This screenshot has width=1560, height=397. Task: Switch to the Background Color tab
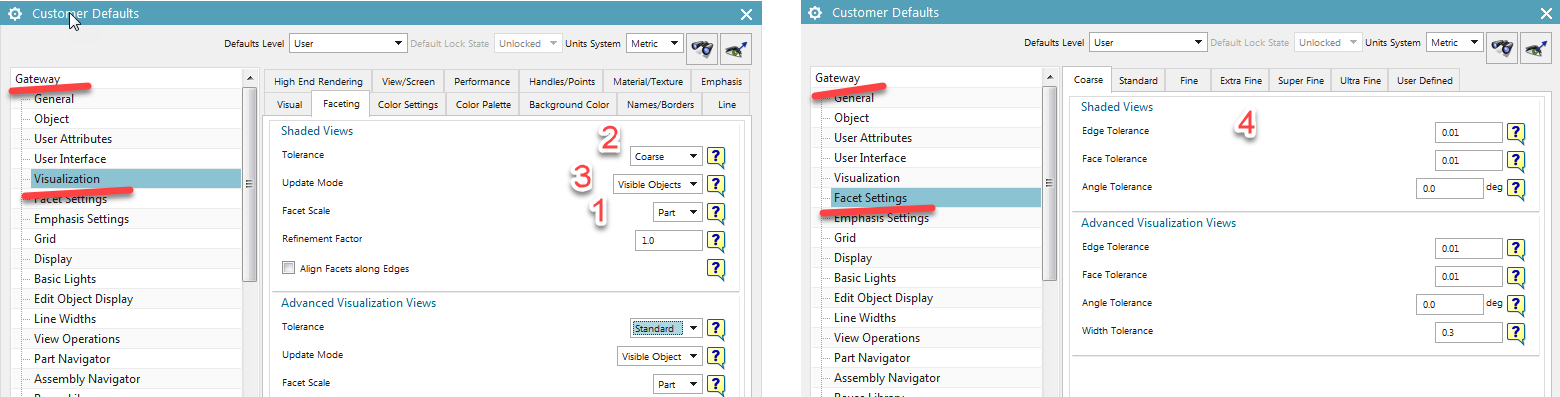569,104
